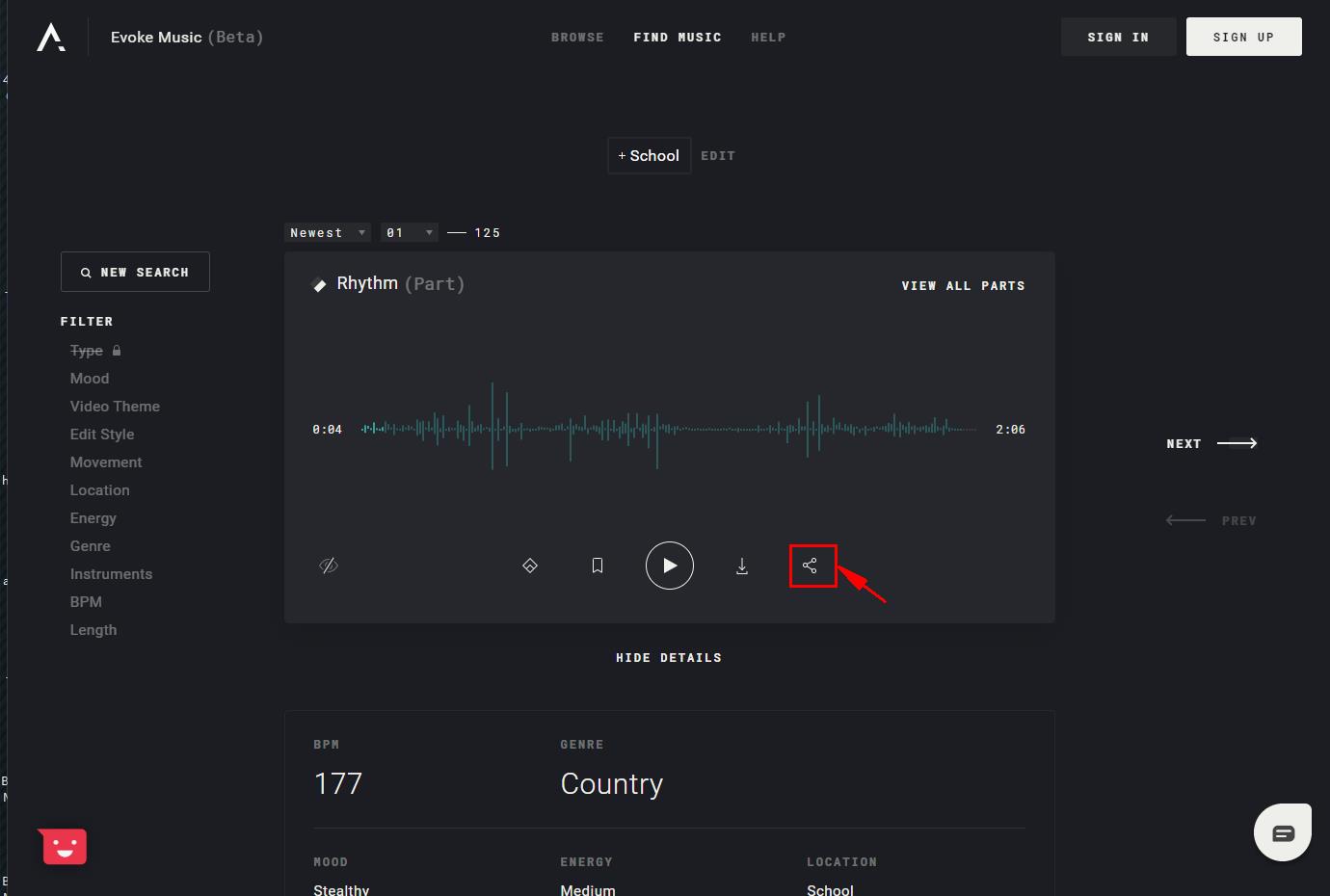This screenshot has height=896, width=1330.
Task: Expand the Mood filter
Action: click(90, 379)
